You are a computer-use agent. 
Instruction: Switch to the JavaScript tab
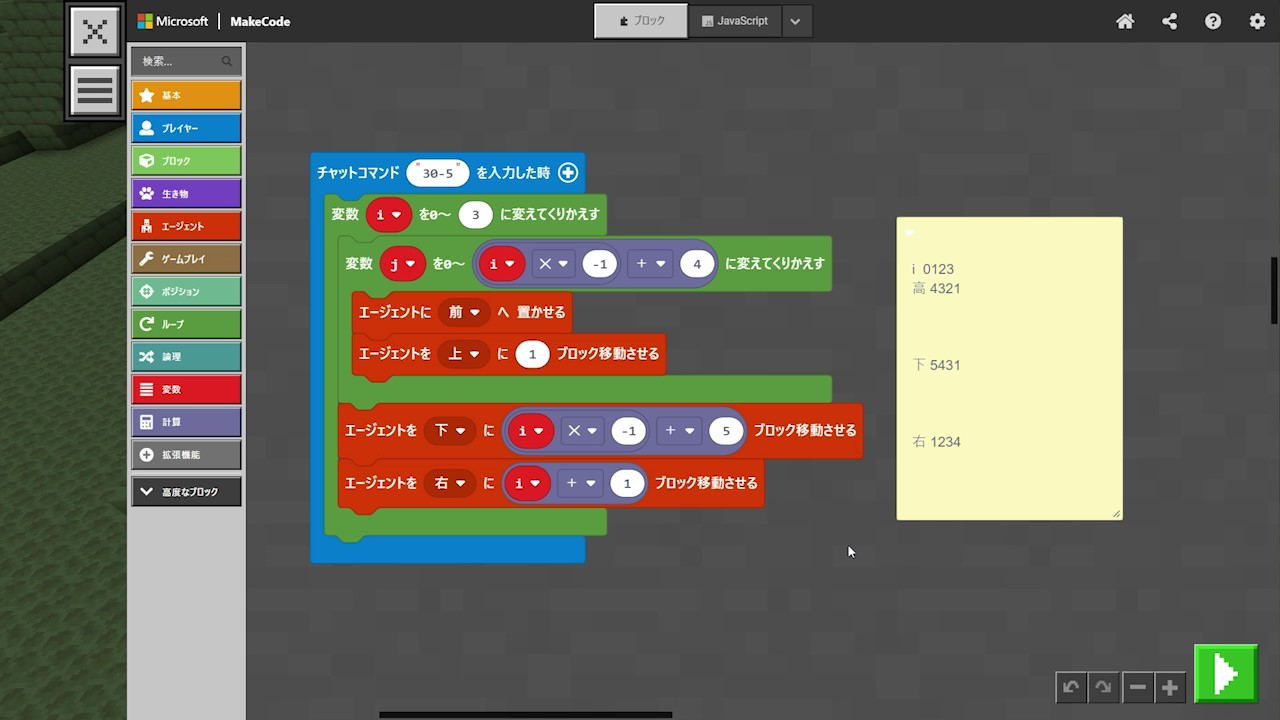[735, 21]
